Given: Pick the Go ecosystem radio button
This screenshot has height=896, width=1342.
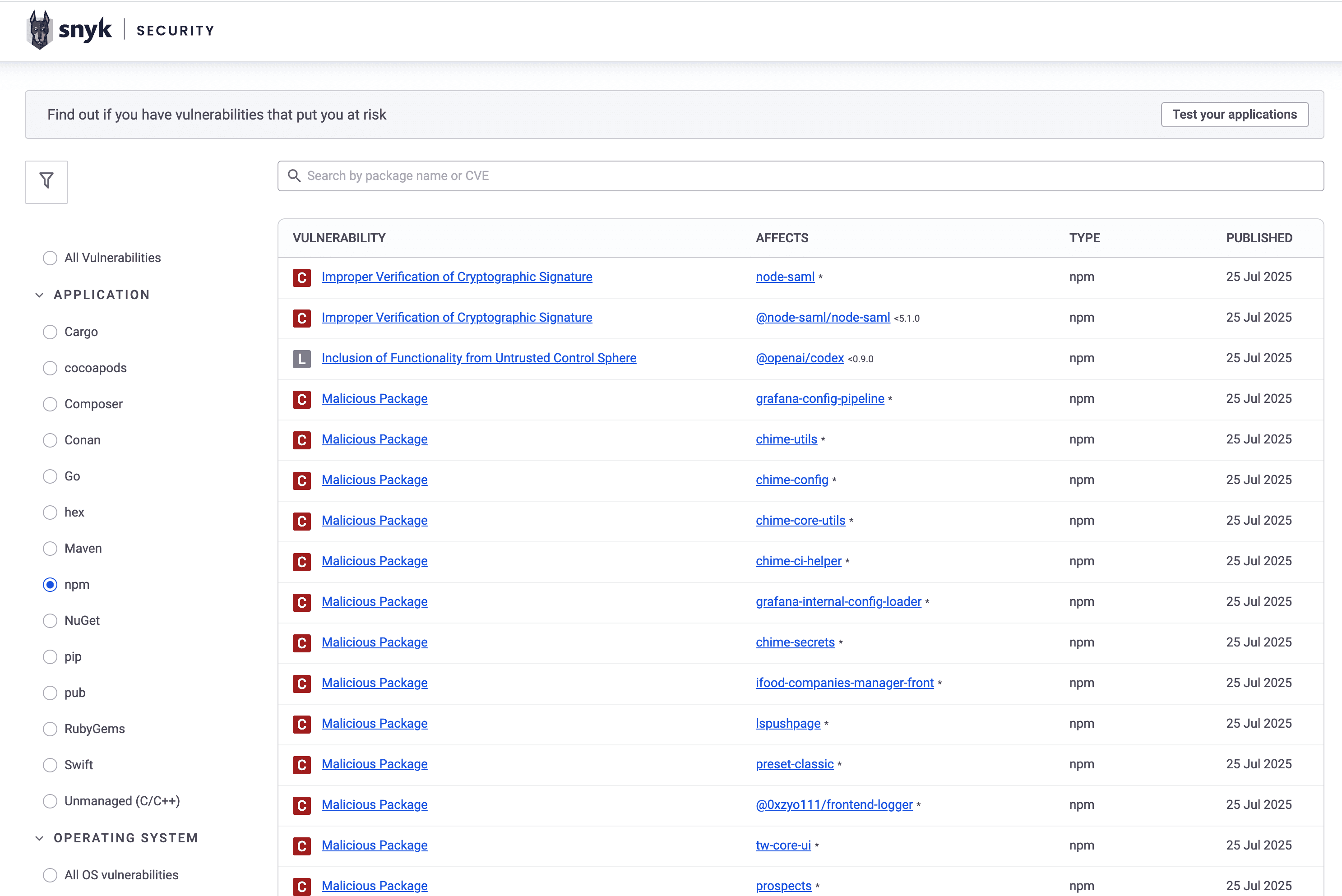Looking at the screenshot, I should (x=50, y=476).
